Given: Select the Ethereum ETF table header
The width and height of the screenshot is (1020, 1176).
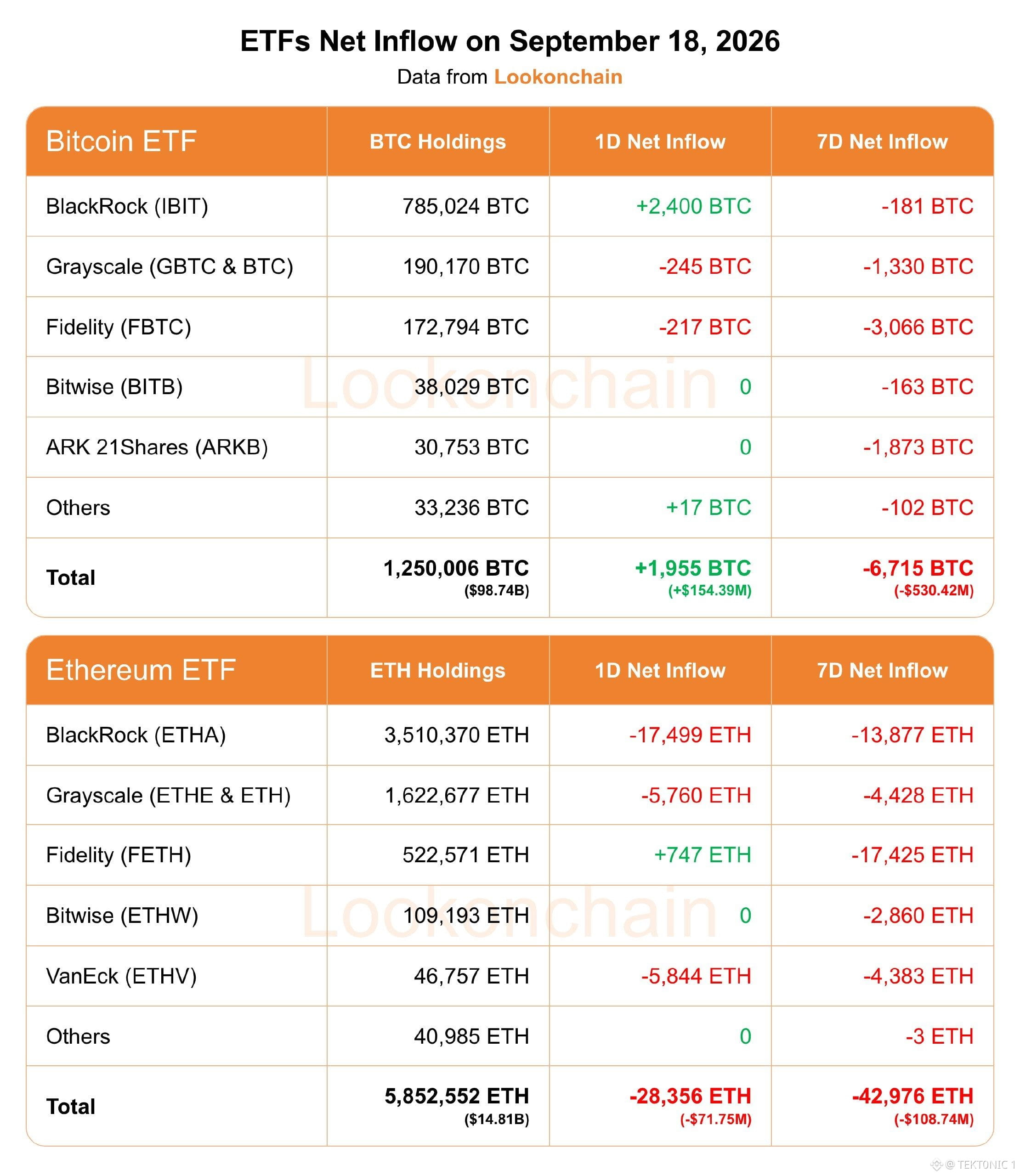Looking at the screenshot, I should point(141,670).
